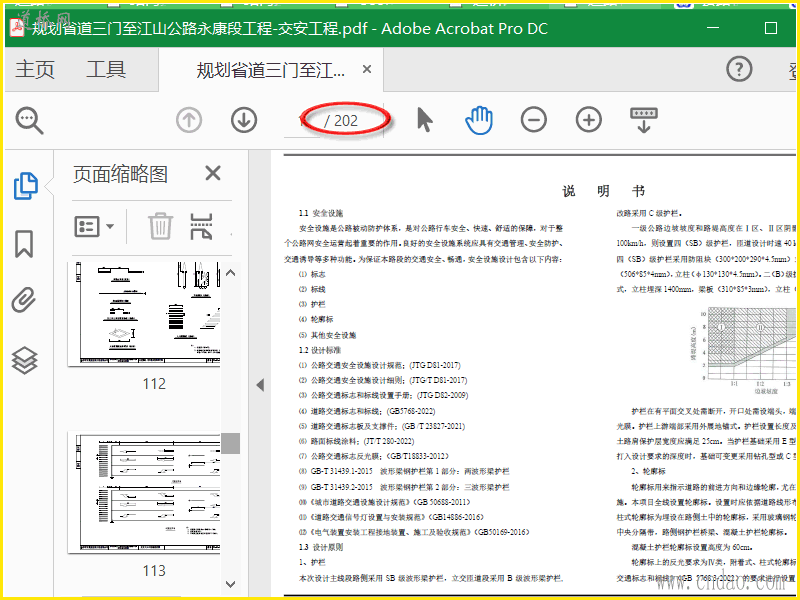Click the current page number field
Viewport: 800px width, 600px height.
[x=302, y=121]
